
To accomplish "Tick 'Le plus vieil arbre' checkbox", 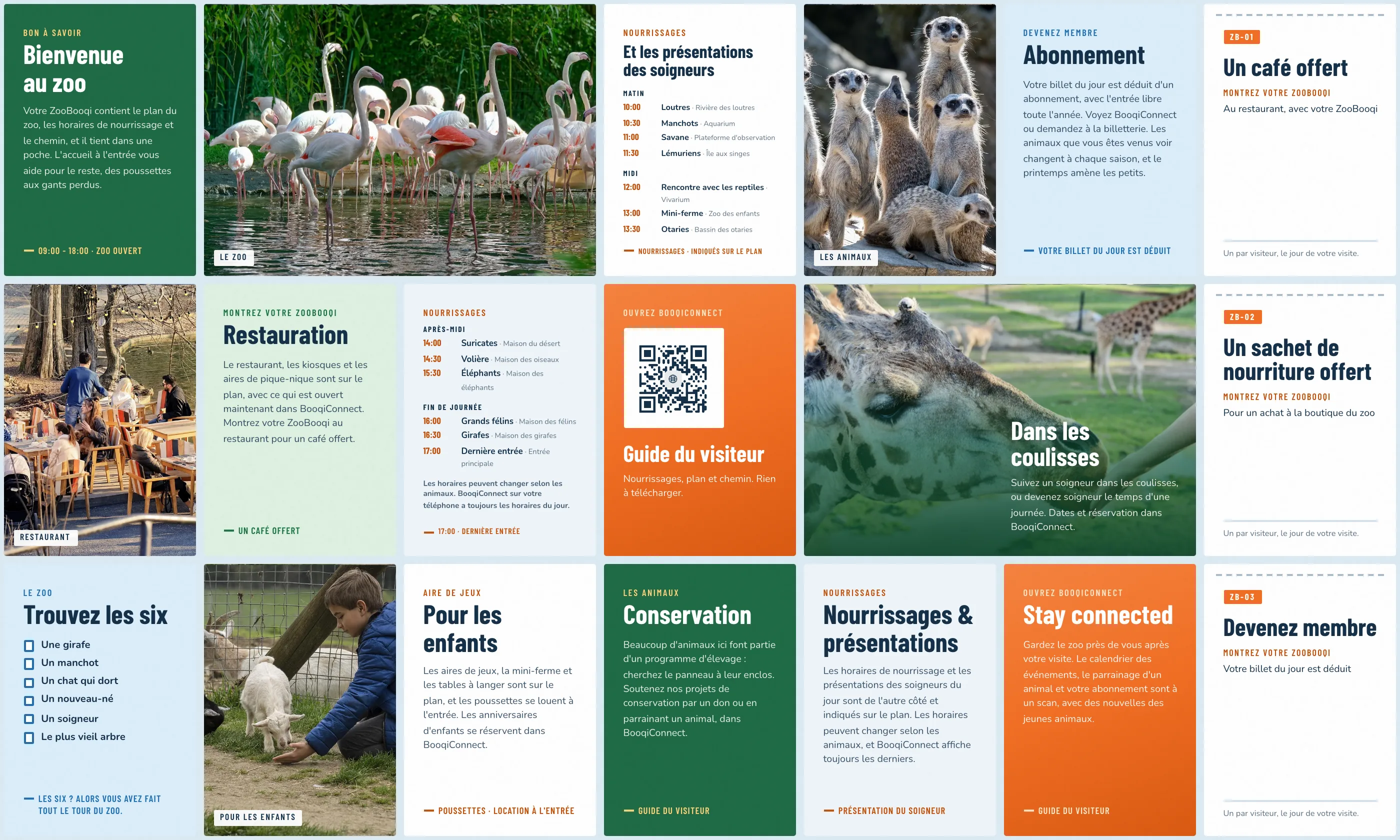I will point(29,737).
